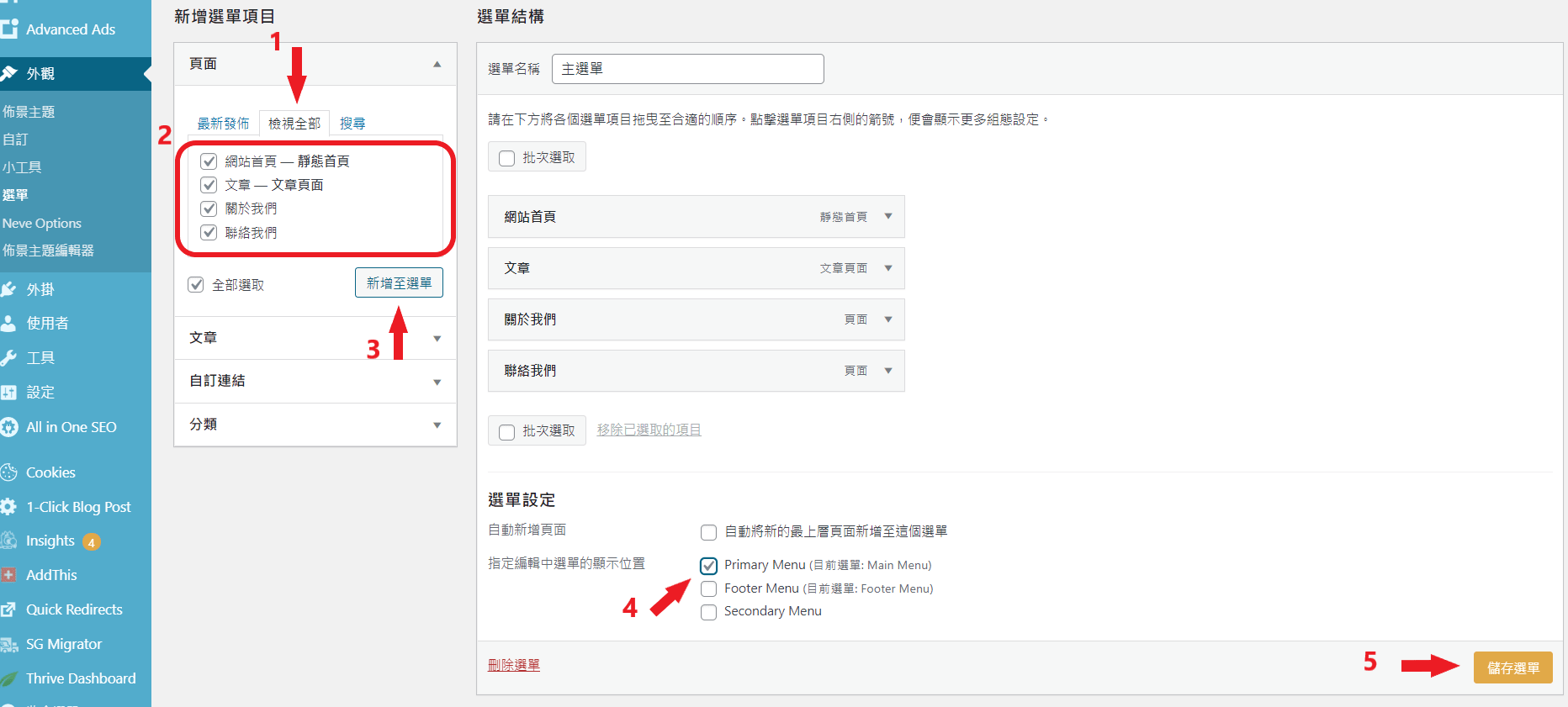The image size is (1568, 707).
Task: Click the 聯絡我們 menu item title
Action: (x=530, y=371)
